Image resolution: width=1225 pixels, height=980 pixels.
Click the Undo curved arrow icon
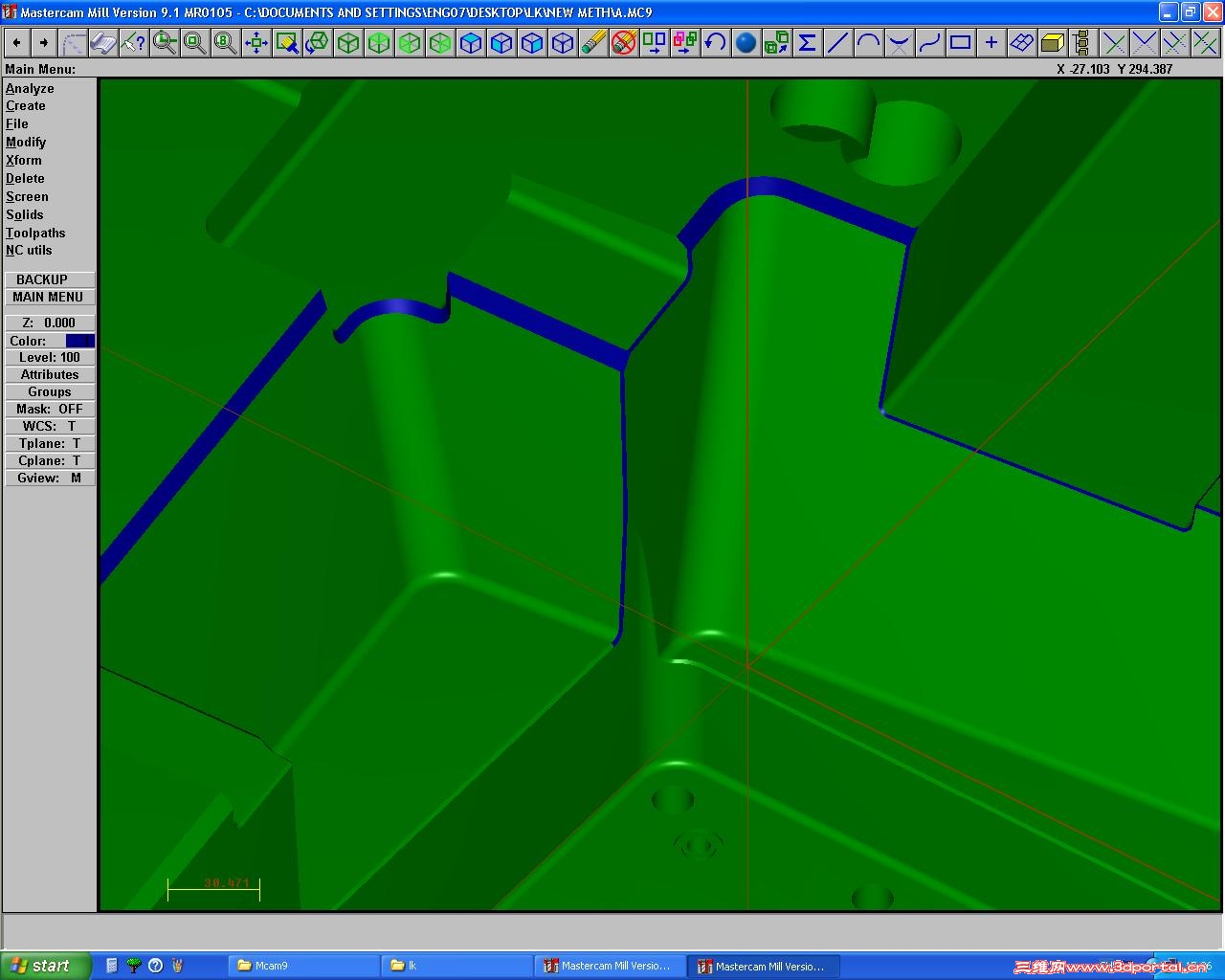click(x=716, y=42)
